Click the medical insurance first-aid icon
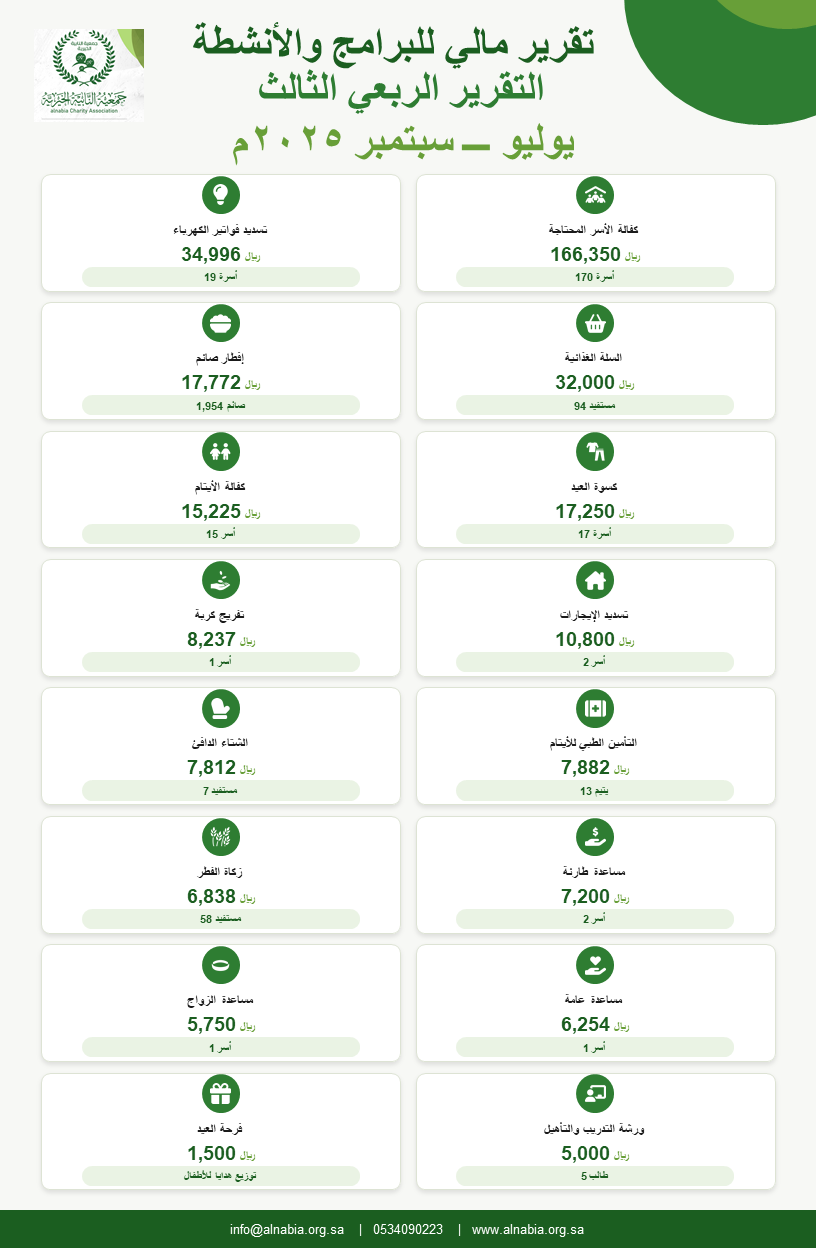 coord(595,708)
